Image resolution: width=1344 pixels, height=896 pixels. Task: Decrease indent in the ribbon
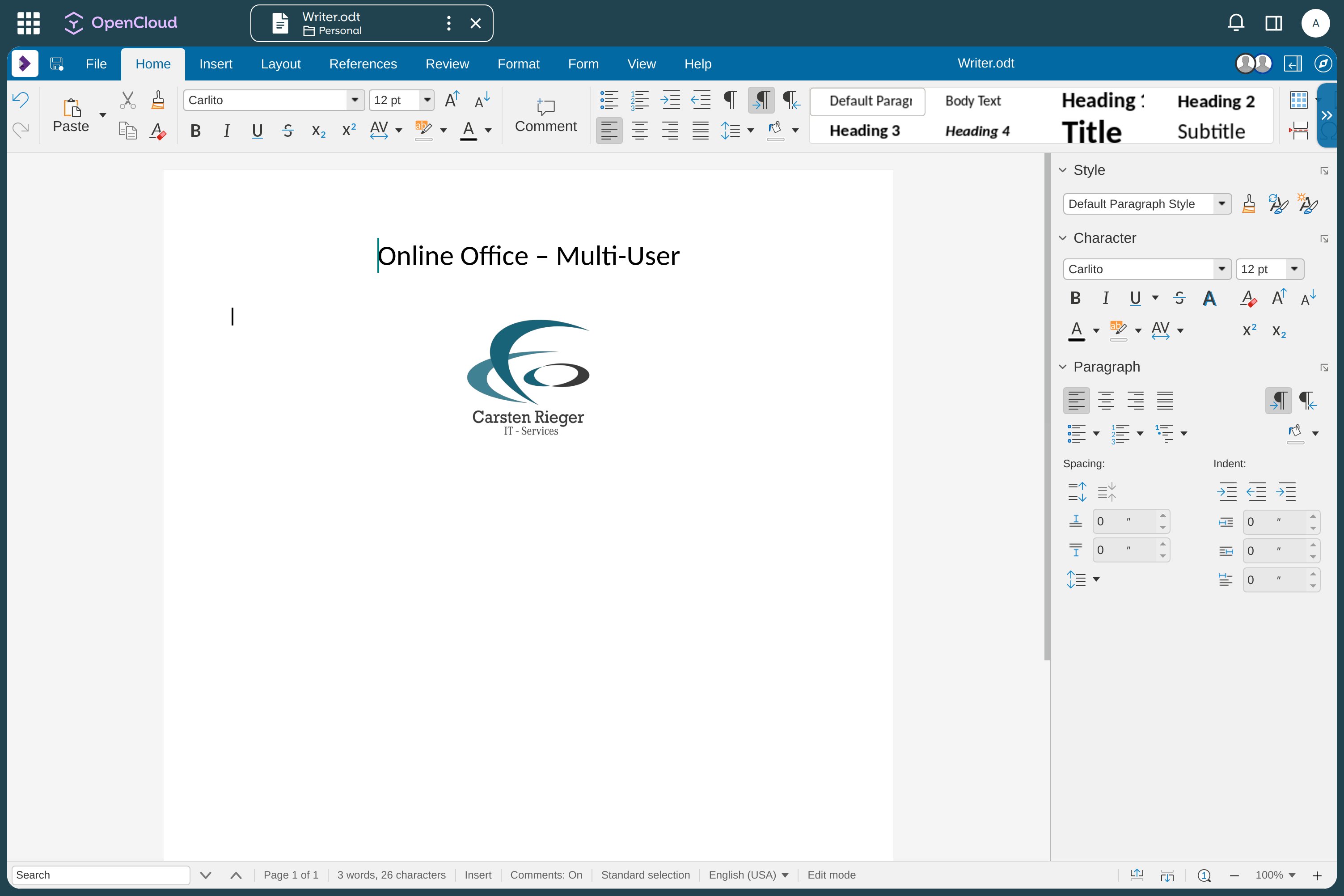click(x=701, y=100)
